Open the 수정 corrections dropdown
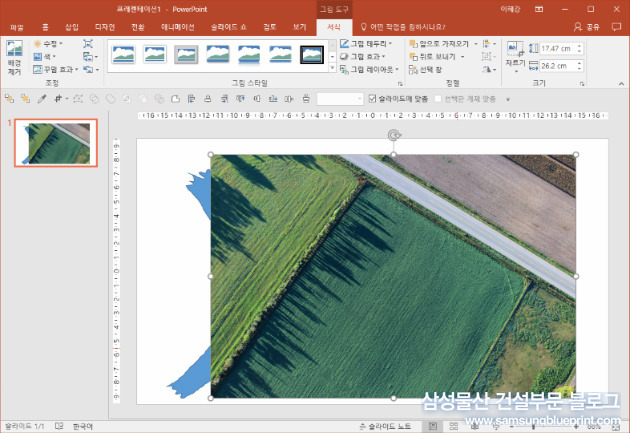630x433 pixels. [49, 44]
